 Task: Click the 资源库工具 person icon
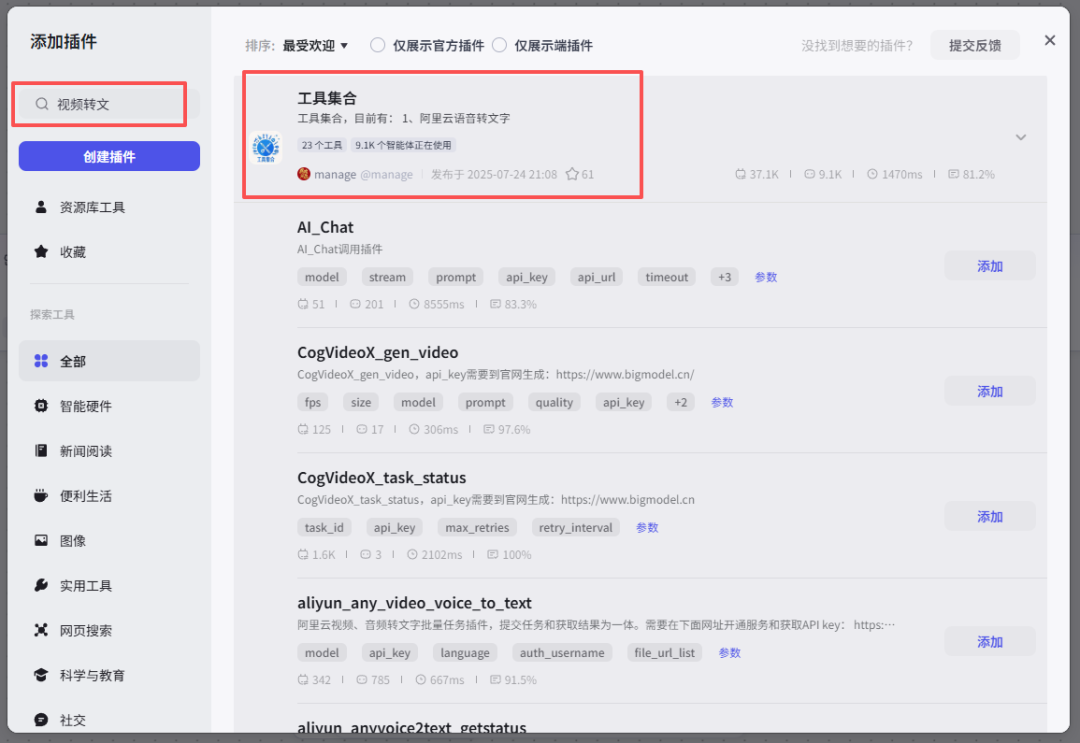(41, 207)
